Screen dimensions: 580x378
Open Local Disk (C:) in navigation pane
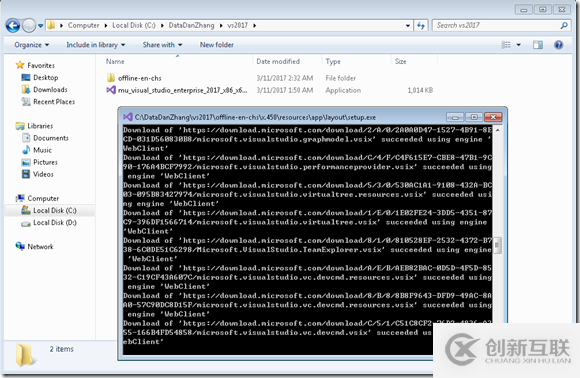pyautogui.click(x=55, y=210)
